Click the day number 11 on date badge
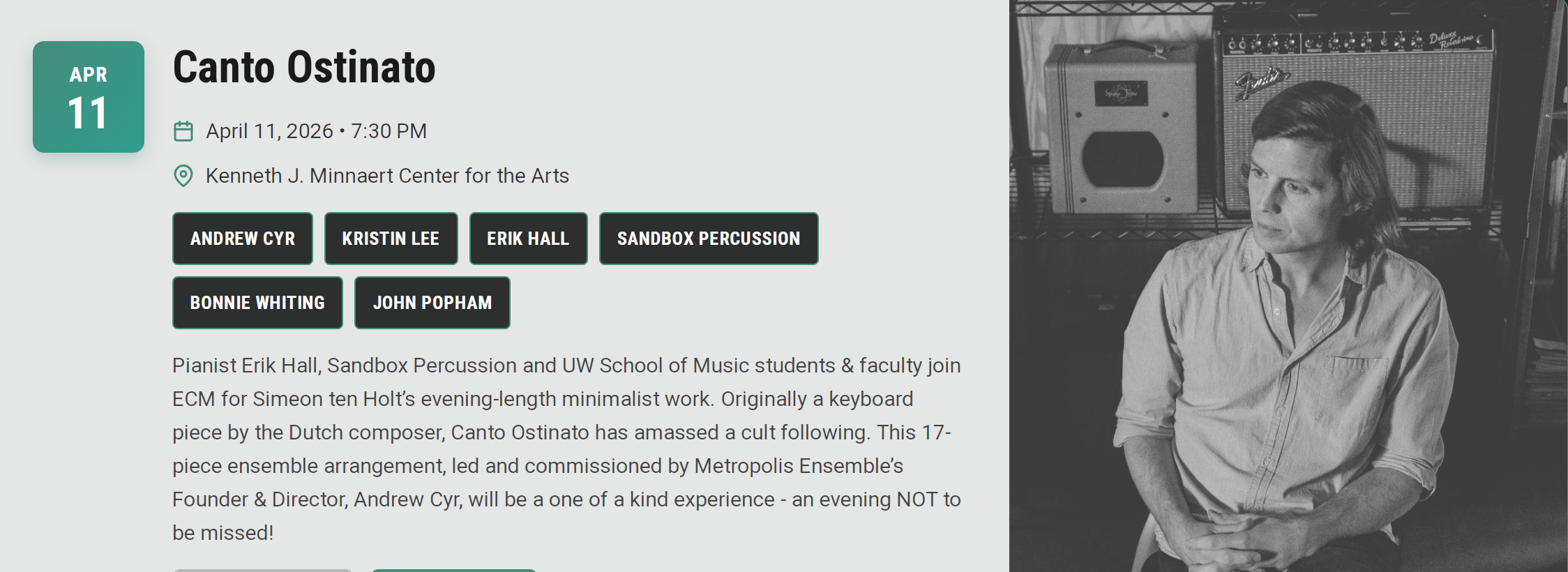This screenshot has width=1568, height=572. click(x=89, y=113)
